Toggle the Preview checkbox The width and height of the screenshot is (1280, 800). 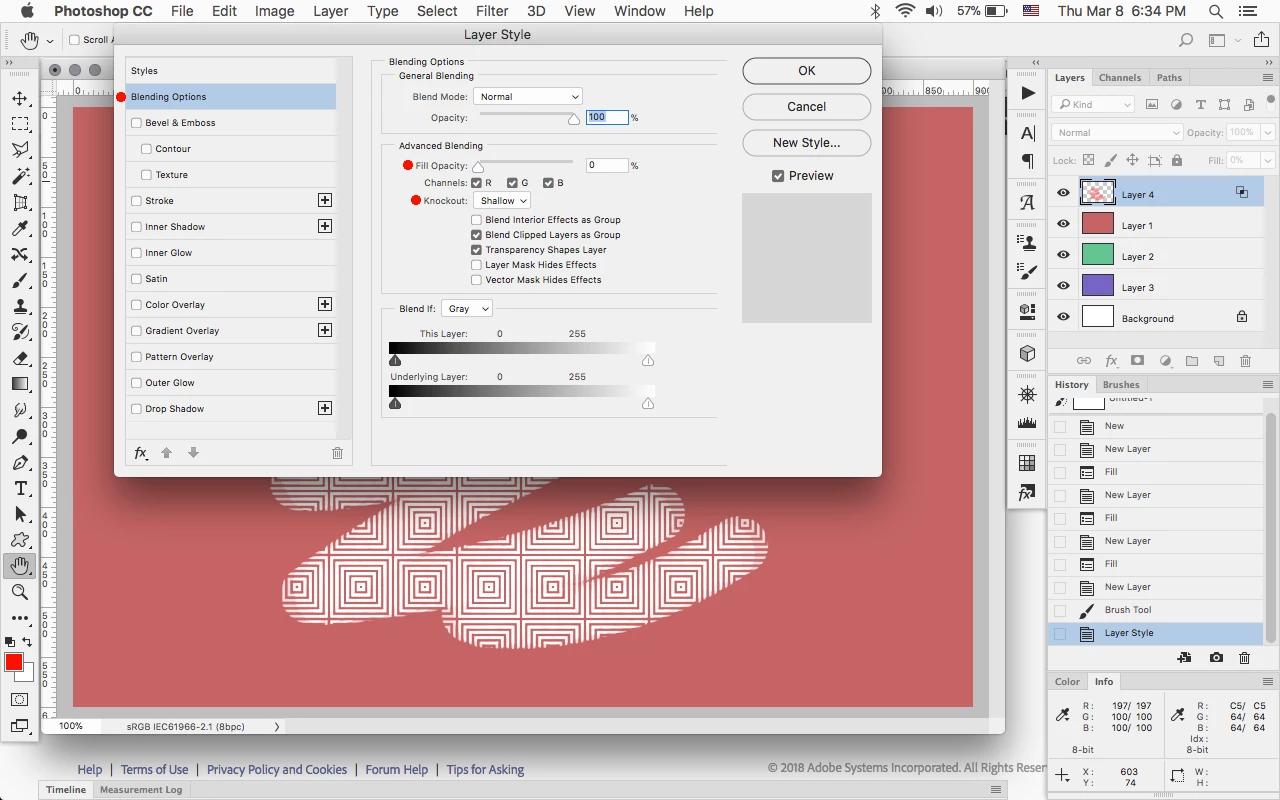[778, 176]
